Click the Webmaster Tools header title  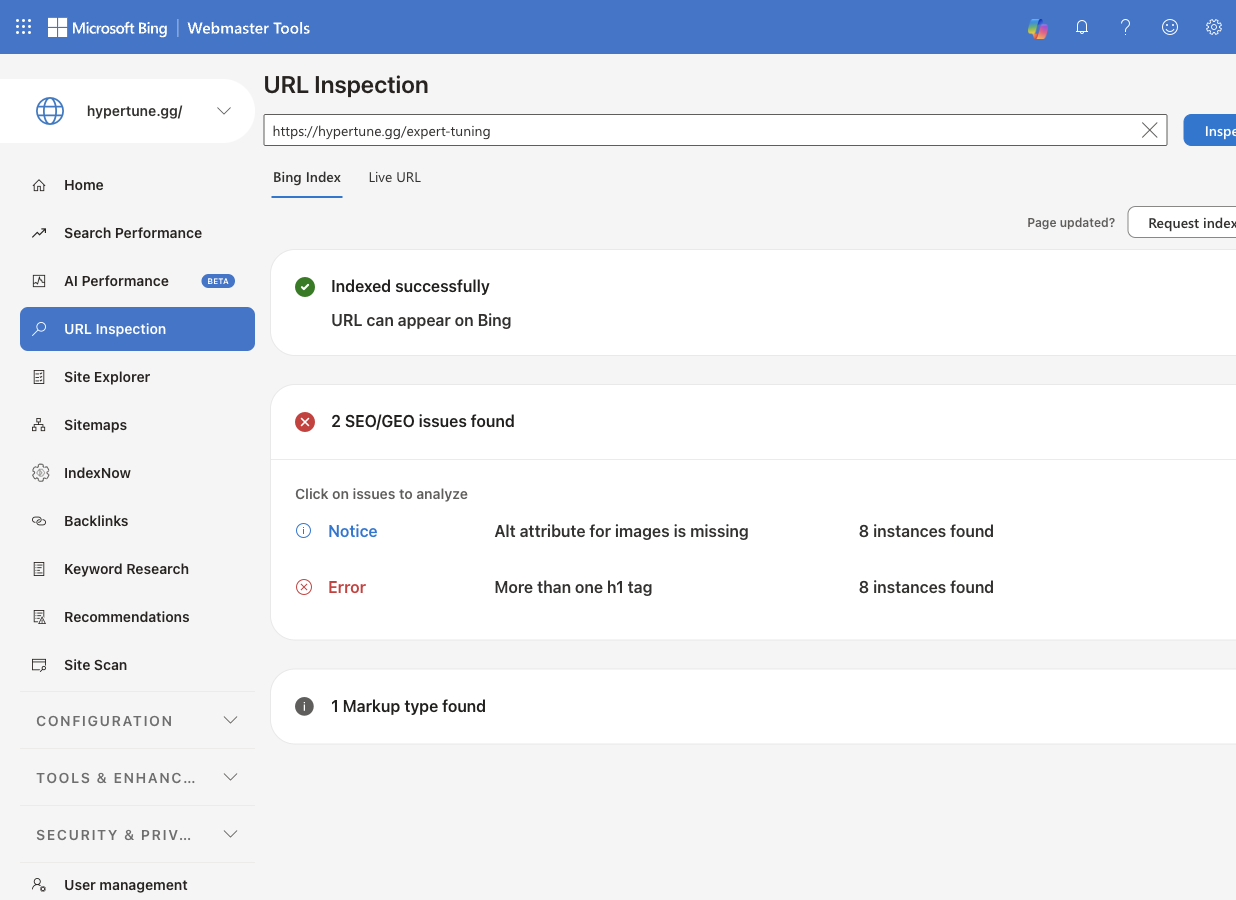click(249, 28)
